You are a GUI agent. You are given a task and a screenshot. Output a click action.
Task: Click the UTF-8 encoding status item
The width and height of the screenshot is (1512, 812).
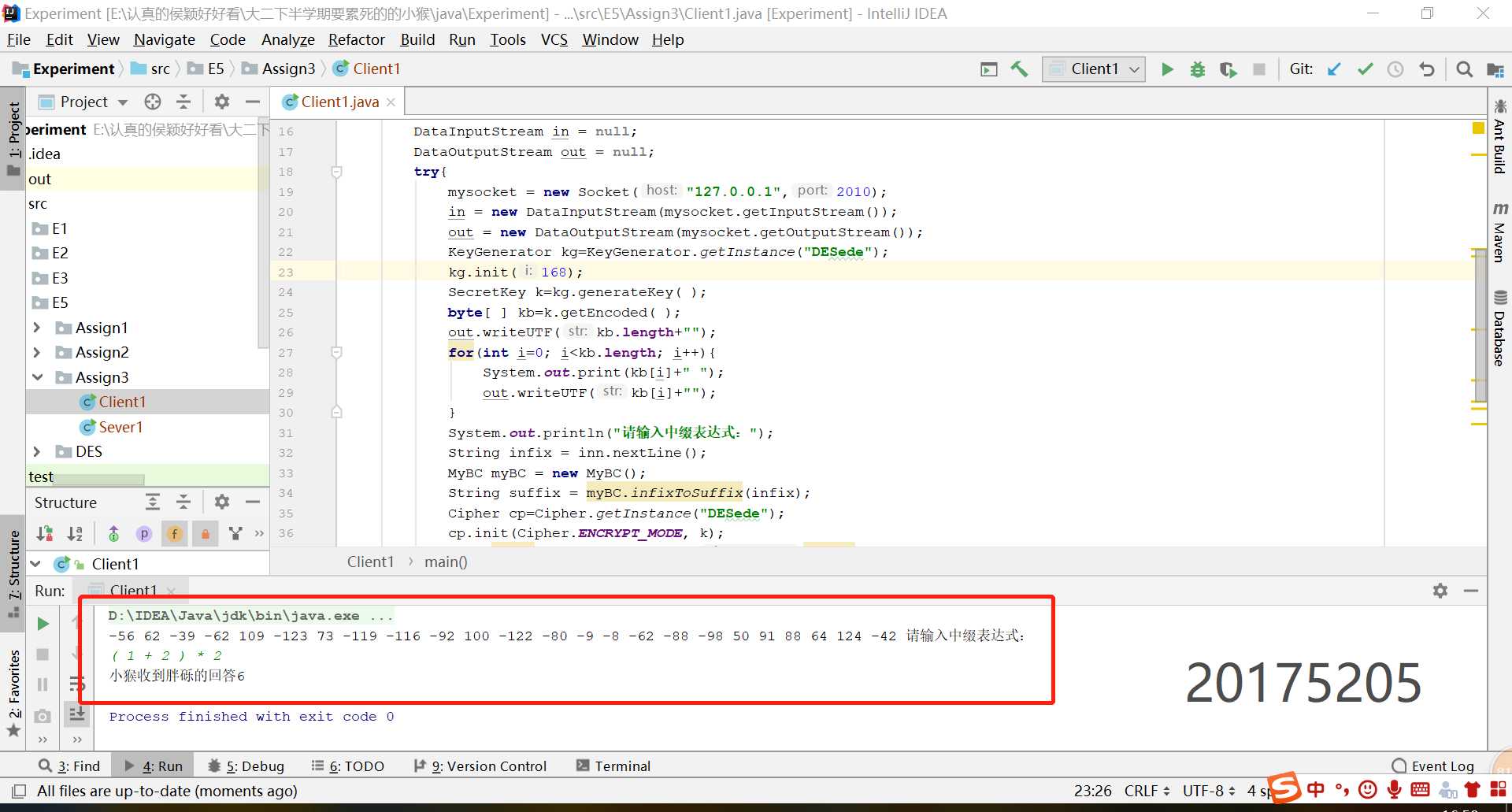1209,790
